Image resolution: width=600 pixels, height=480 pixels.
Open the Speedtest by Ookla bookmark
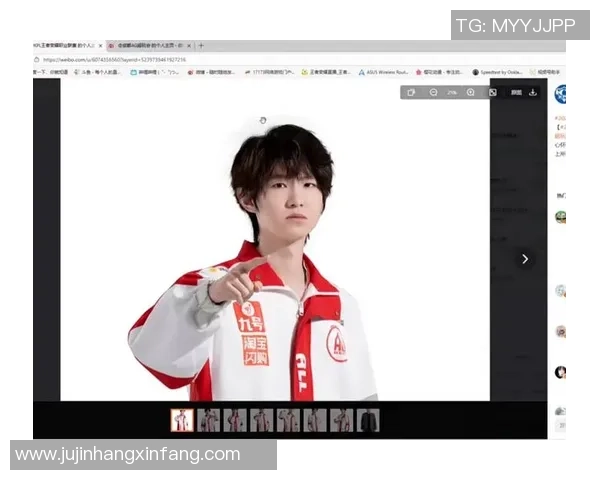click(x=498, y=72)
